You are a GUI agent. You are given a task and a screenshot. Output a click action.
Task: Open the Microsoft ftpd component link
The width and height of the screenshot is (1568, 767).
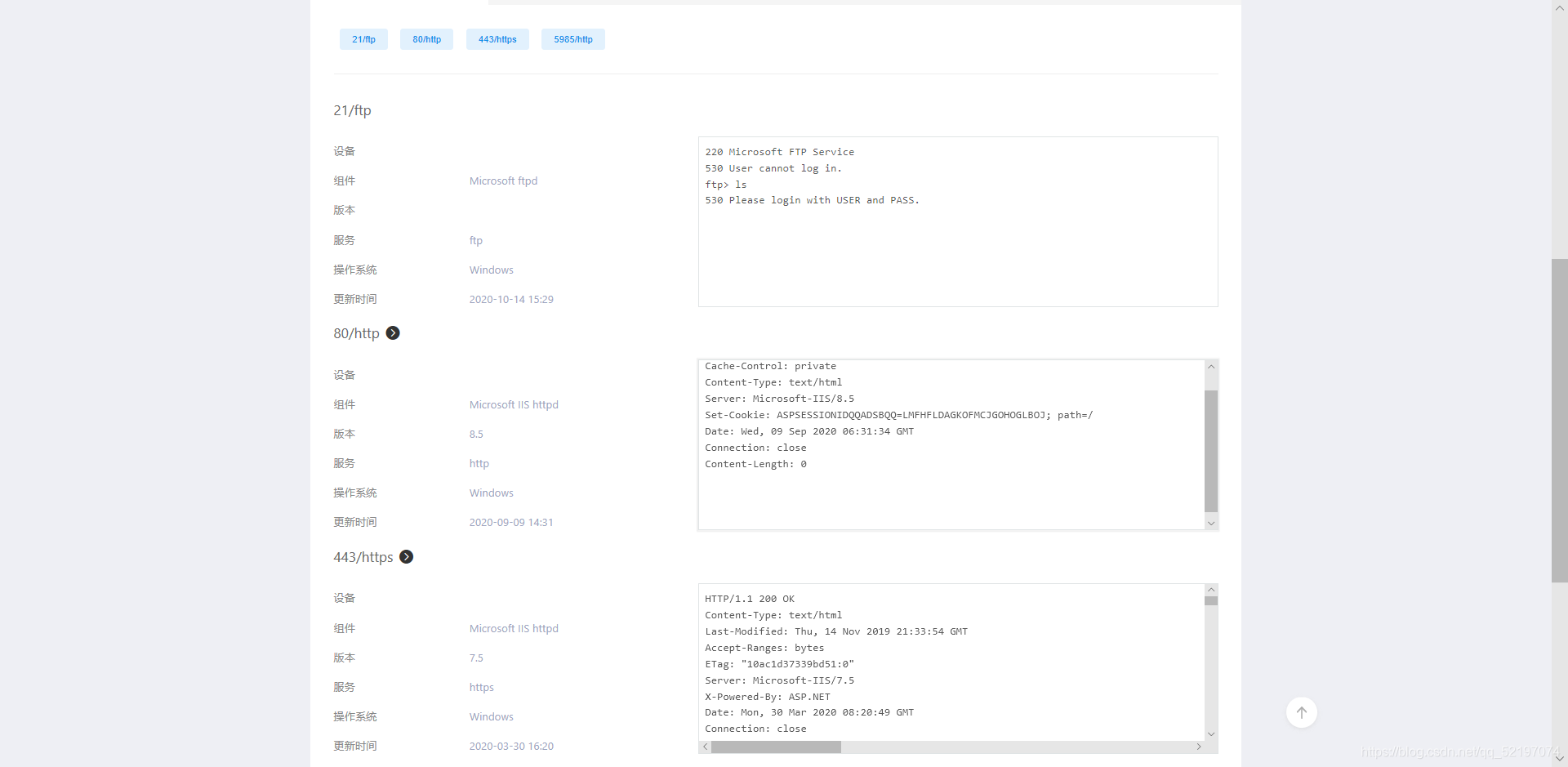[x=503, y=181]
